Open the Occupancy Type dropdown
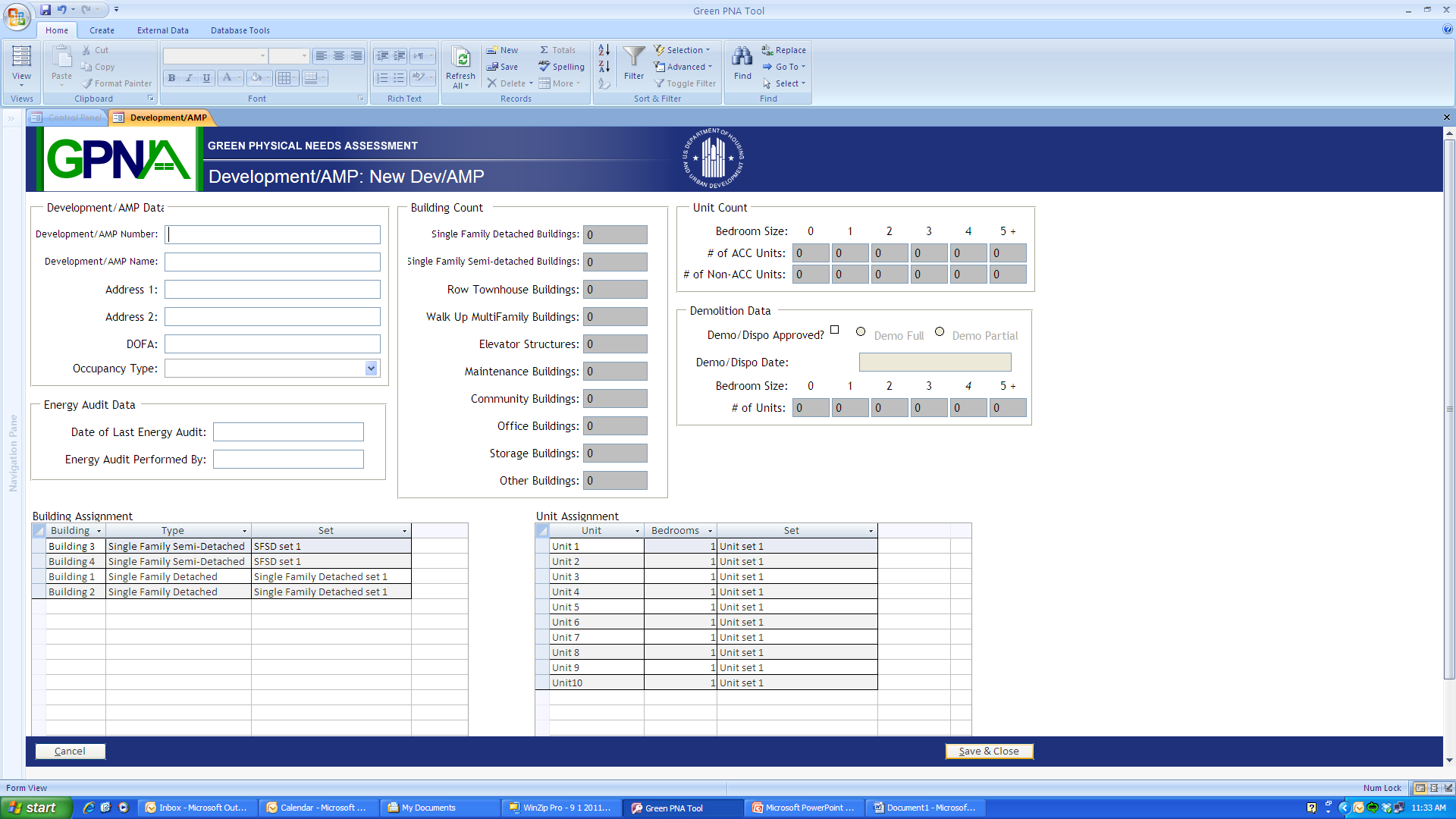Image resolution: width=1456 pixels, height=819 pixels. [371, 369]
